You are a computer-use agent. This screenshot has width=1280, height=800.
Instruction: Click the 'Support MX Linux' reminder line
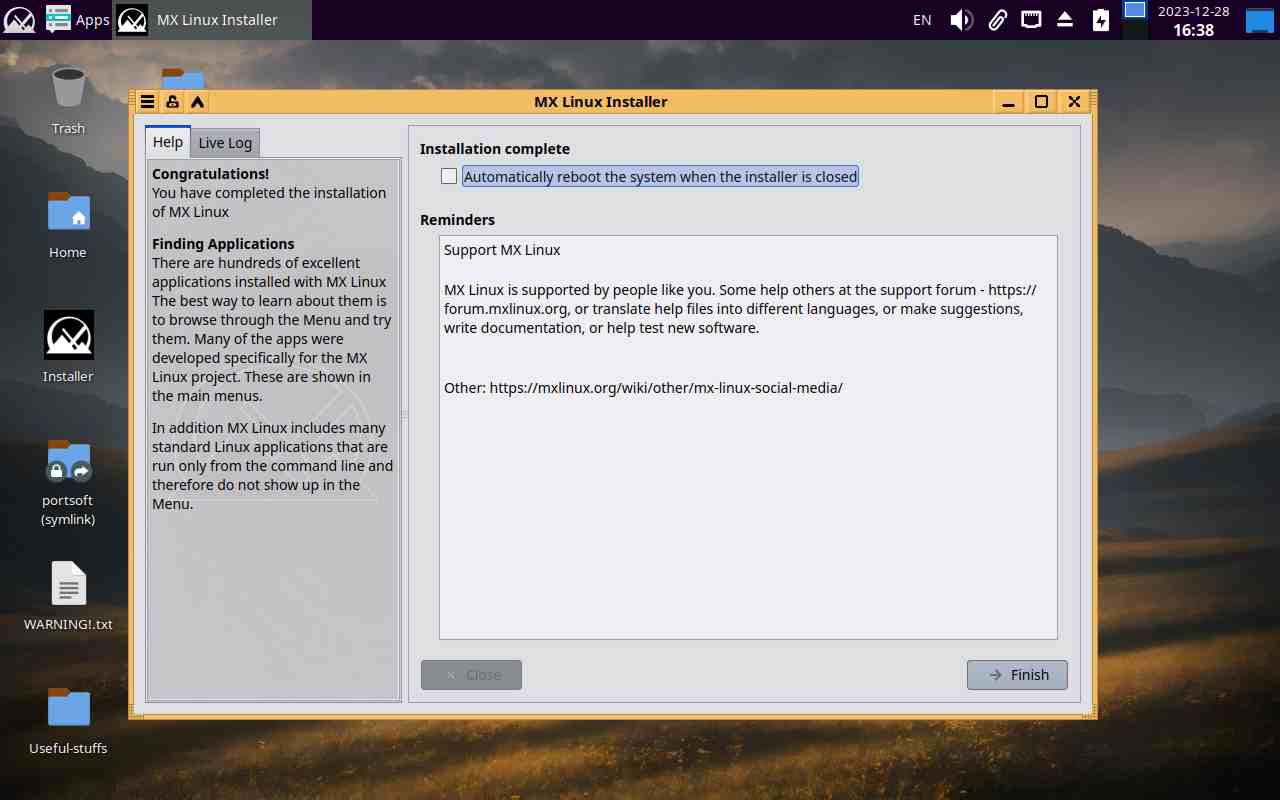[502, 250]
